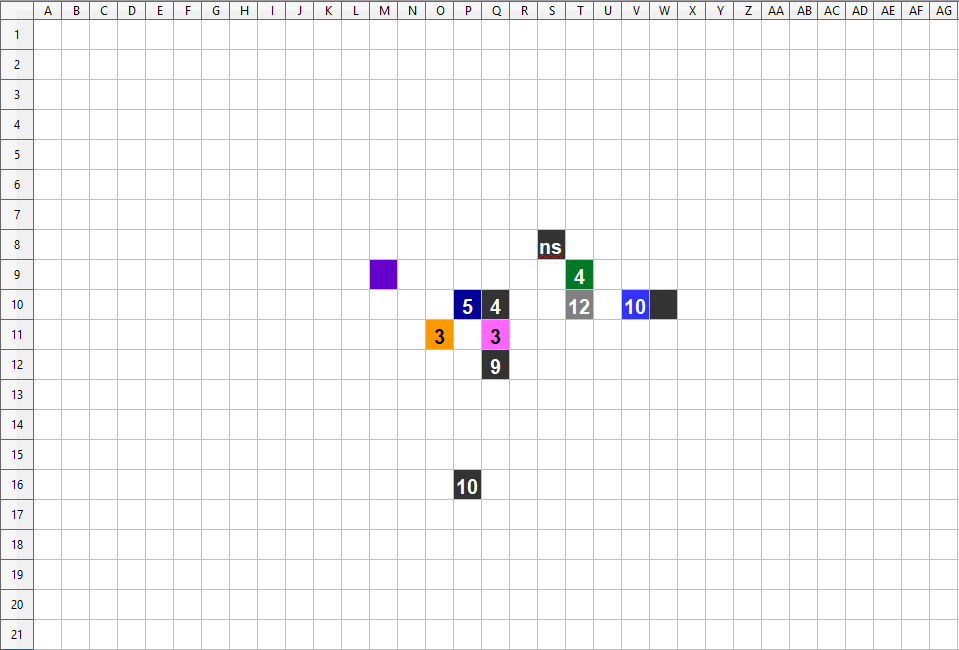Click the dark cell containing 9
The width and height of the screenshot is (959, 650).
click(495, 365)
